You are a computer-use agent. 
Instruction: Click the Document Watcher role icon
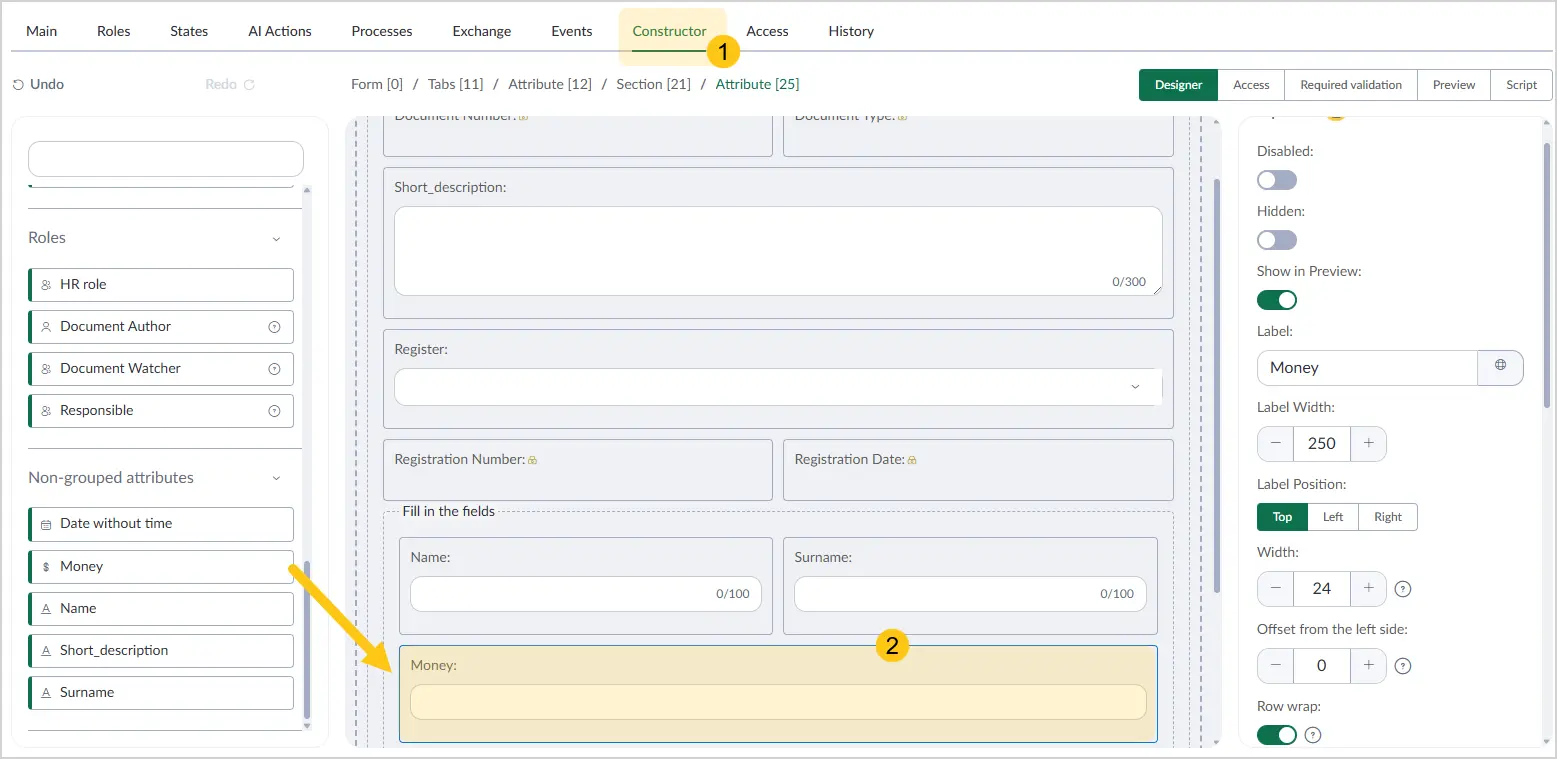coord(46,369)
